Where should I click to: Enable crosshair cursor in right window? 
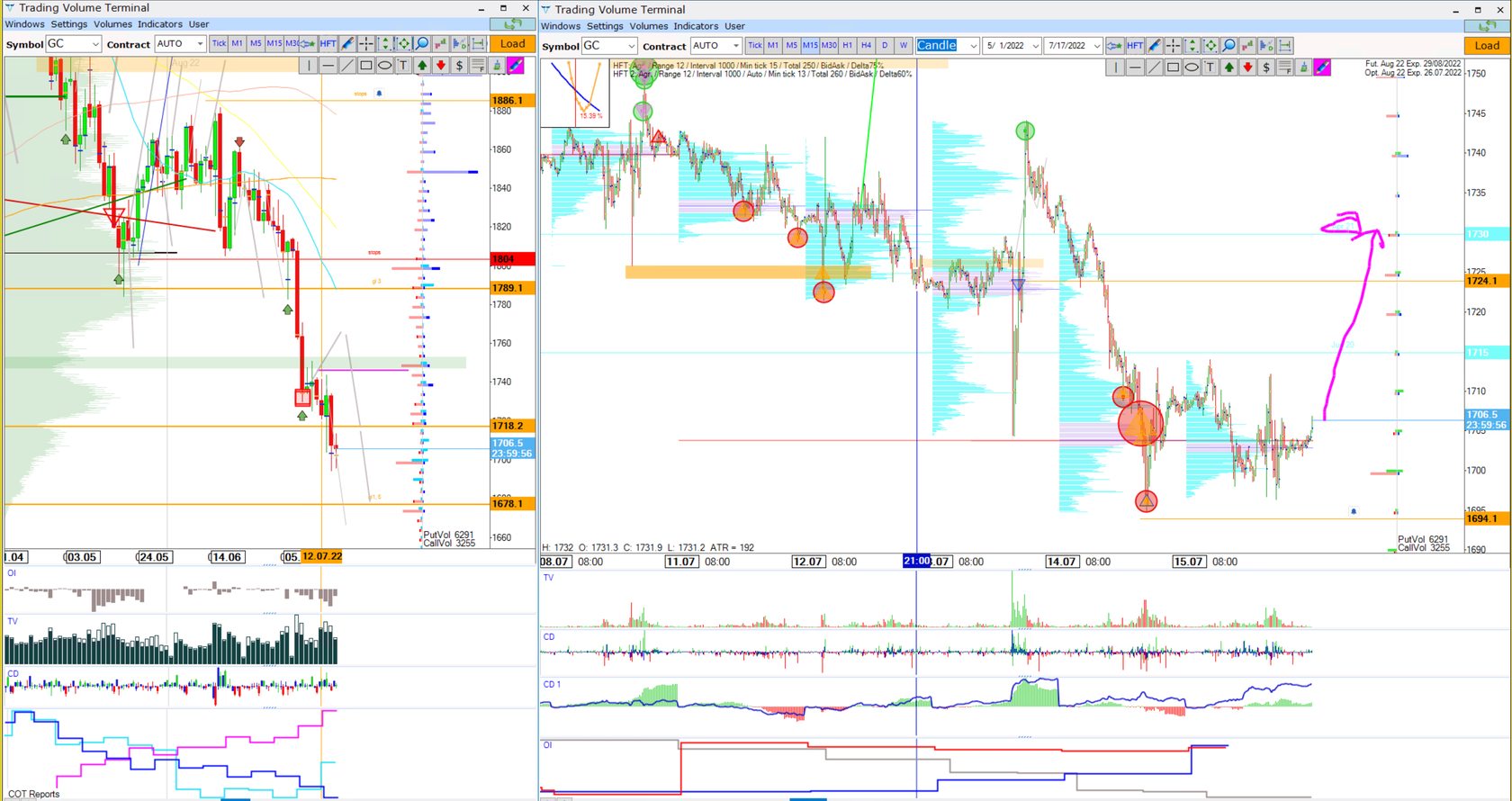tap(1174, 45)
